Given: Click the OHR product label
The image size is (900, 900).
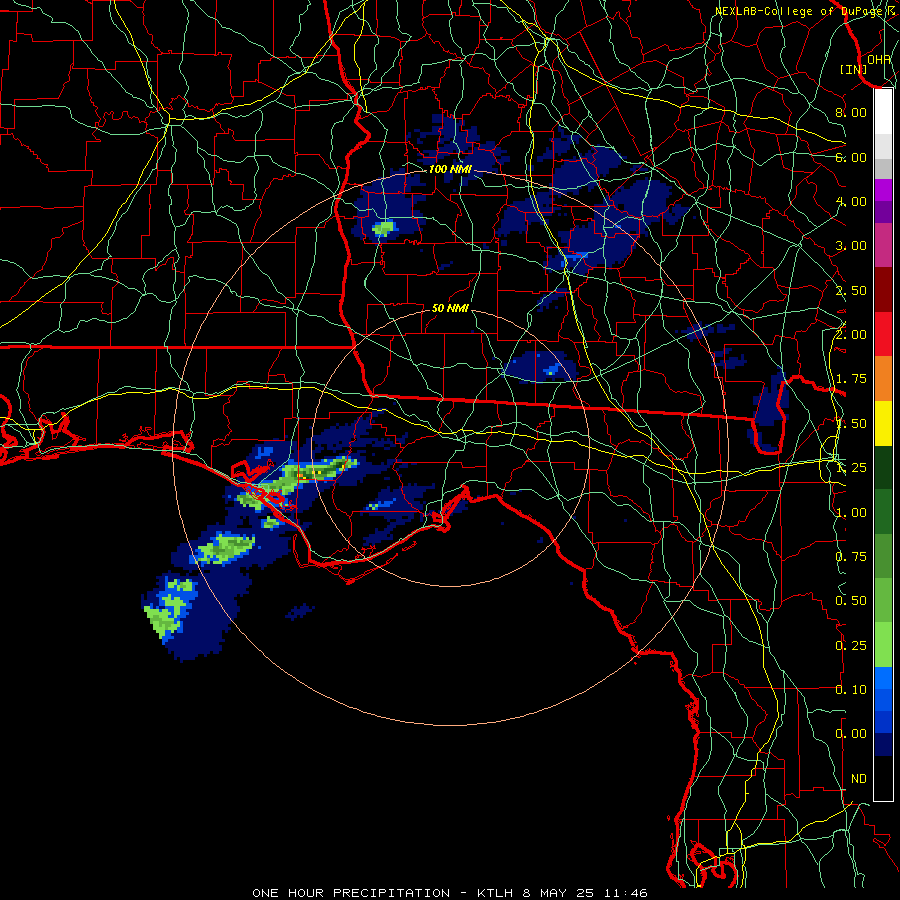Looking at the screenshot, I should point(879,59).
